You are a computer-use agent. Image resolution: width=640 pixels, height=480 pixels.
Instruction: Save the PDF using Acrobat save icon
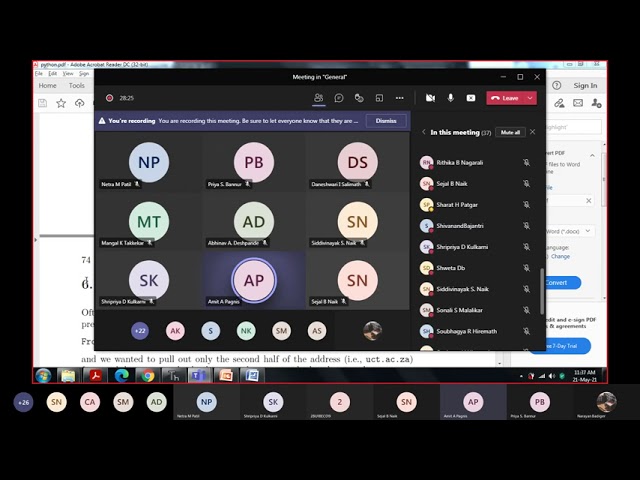click(x=42, y=103)
